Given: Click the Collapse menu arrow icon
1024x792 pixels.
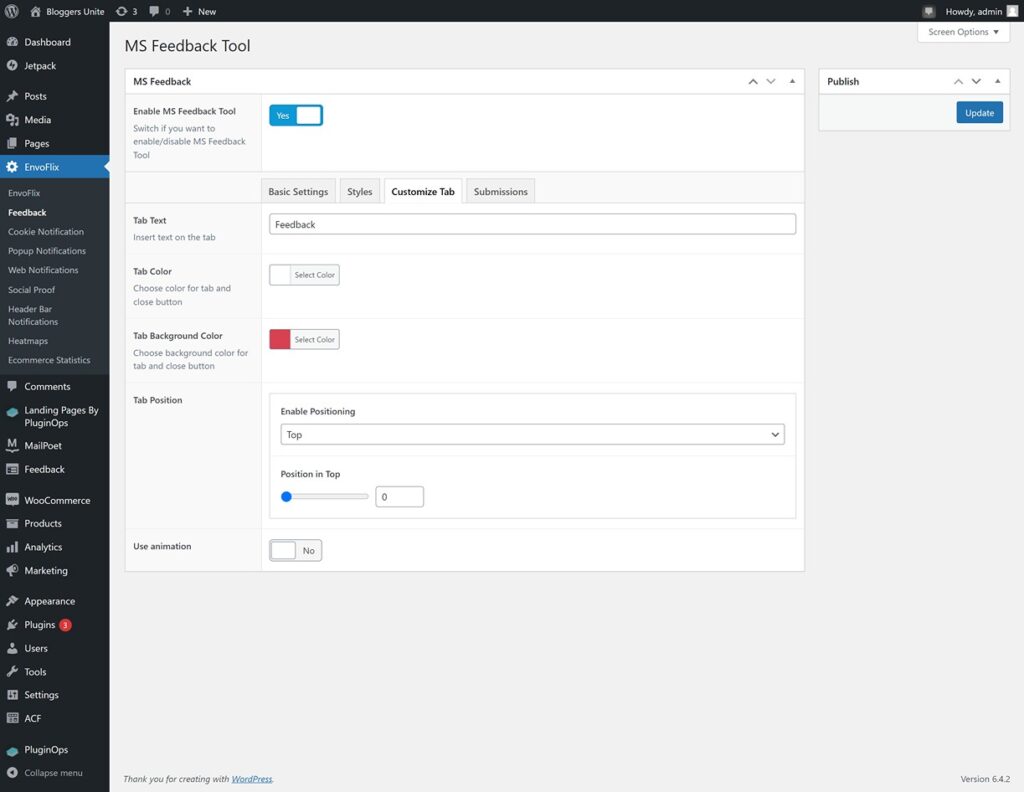Looking at the screenshot, I should click(x=13, y=772).
